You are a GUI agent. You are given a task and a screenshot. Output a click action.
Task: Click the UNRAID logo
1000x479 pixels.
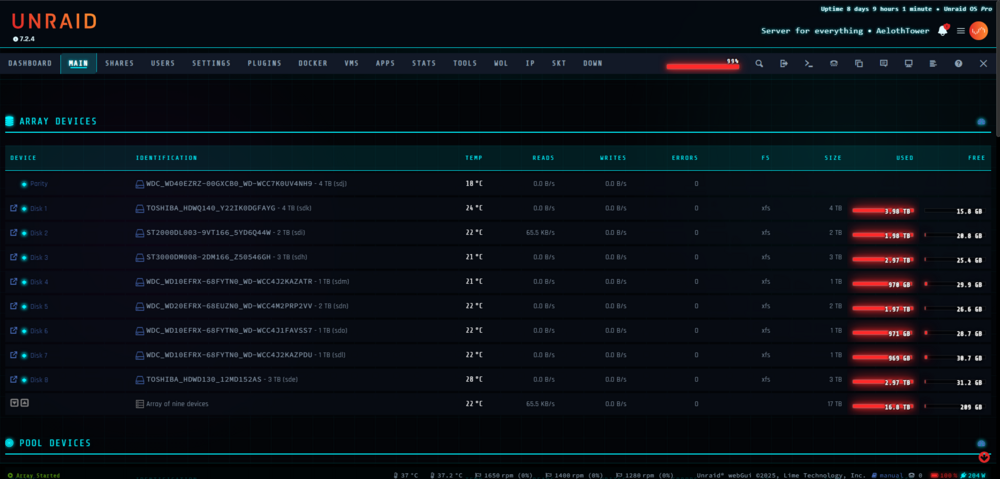pos(54,22)
